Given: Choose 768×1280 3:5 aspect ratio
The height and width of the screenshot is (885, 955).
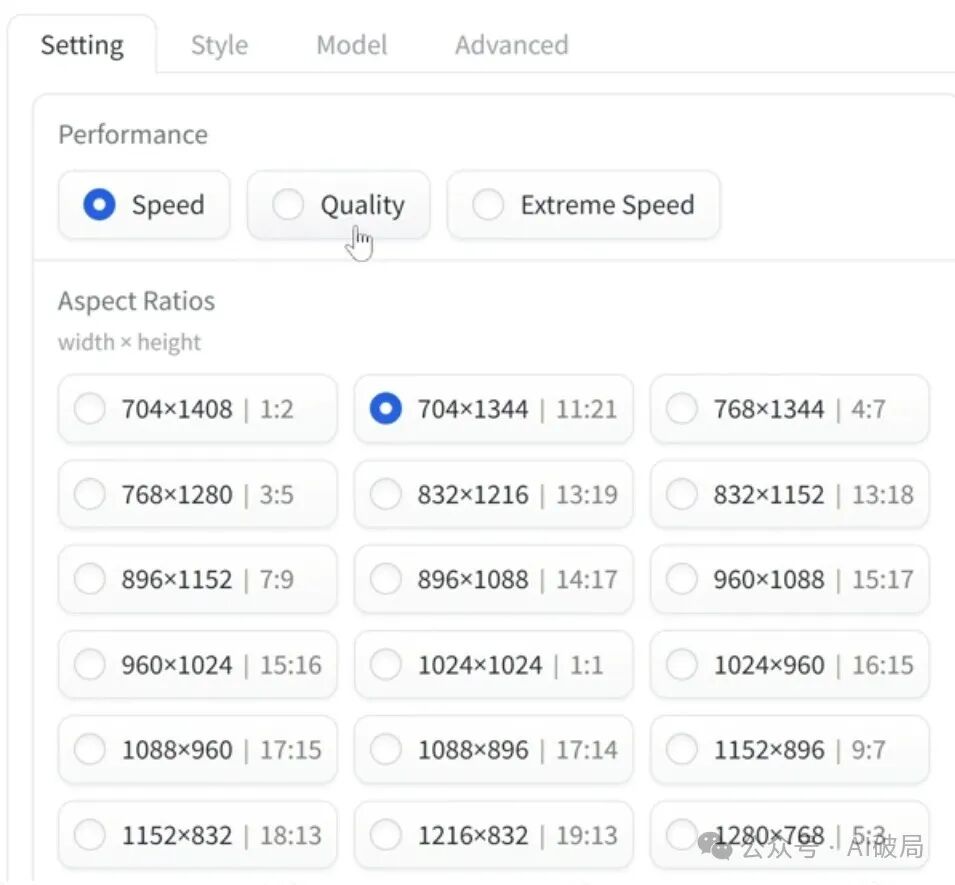Looking at the screenshot, I should tap(197, 494).
